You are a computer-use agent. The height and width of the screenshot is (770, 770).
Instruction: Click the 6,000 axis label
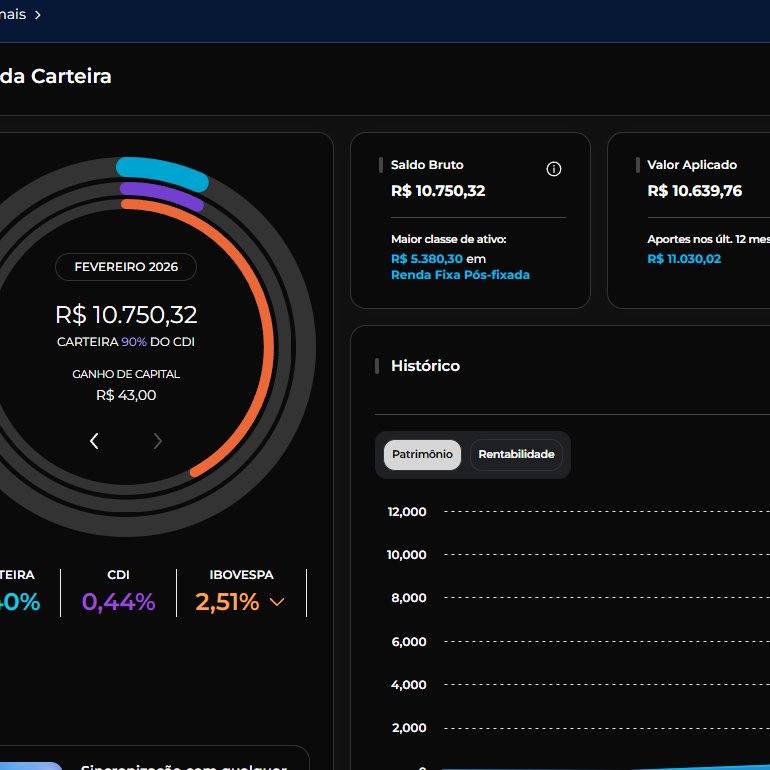(x=409, y=642)
